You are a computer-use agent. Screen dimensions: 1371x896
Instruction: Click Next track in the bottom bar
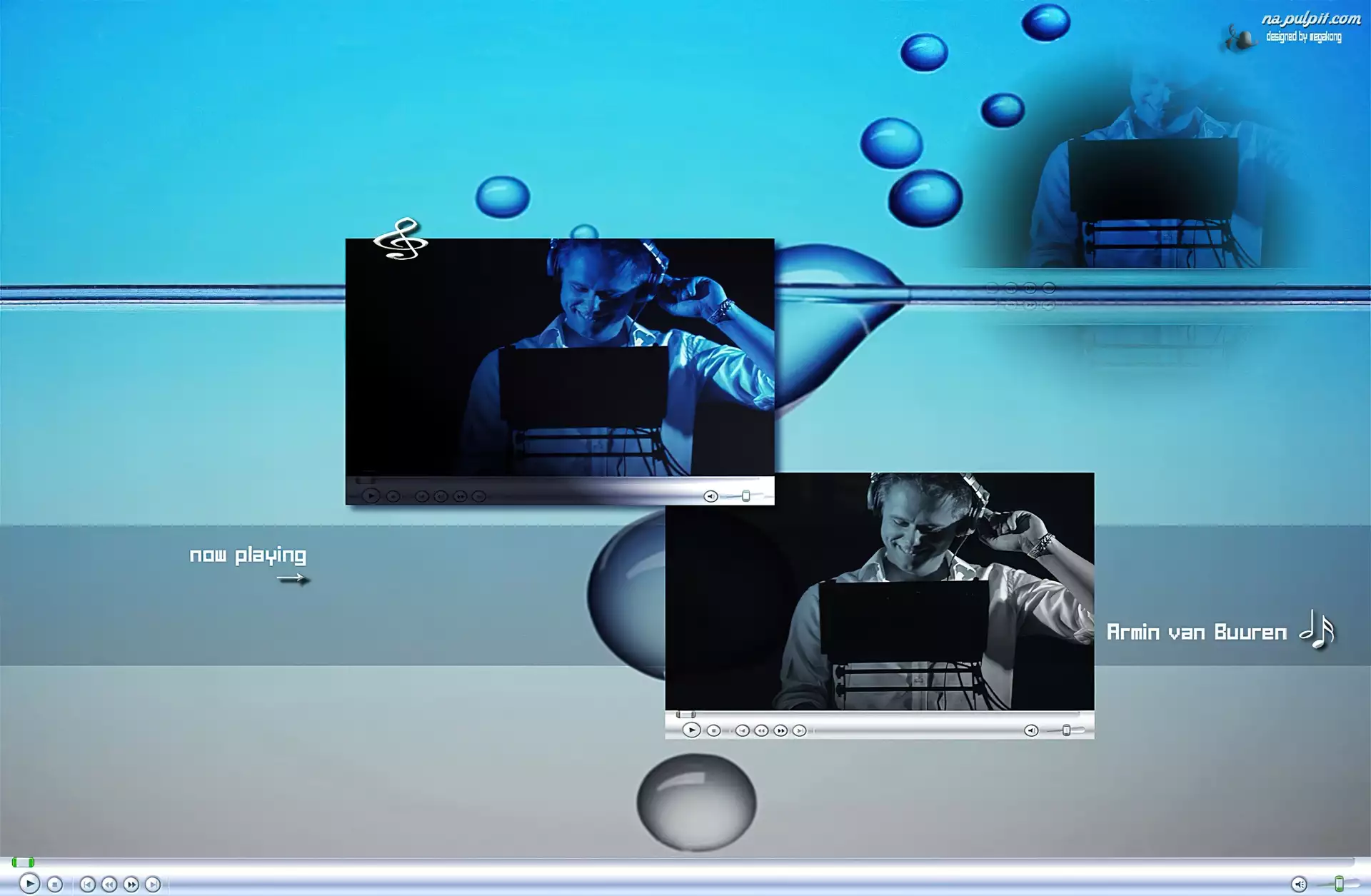pos(153,884)
